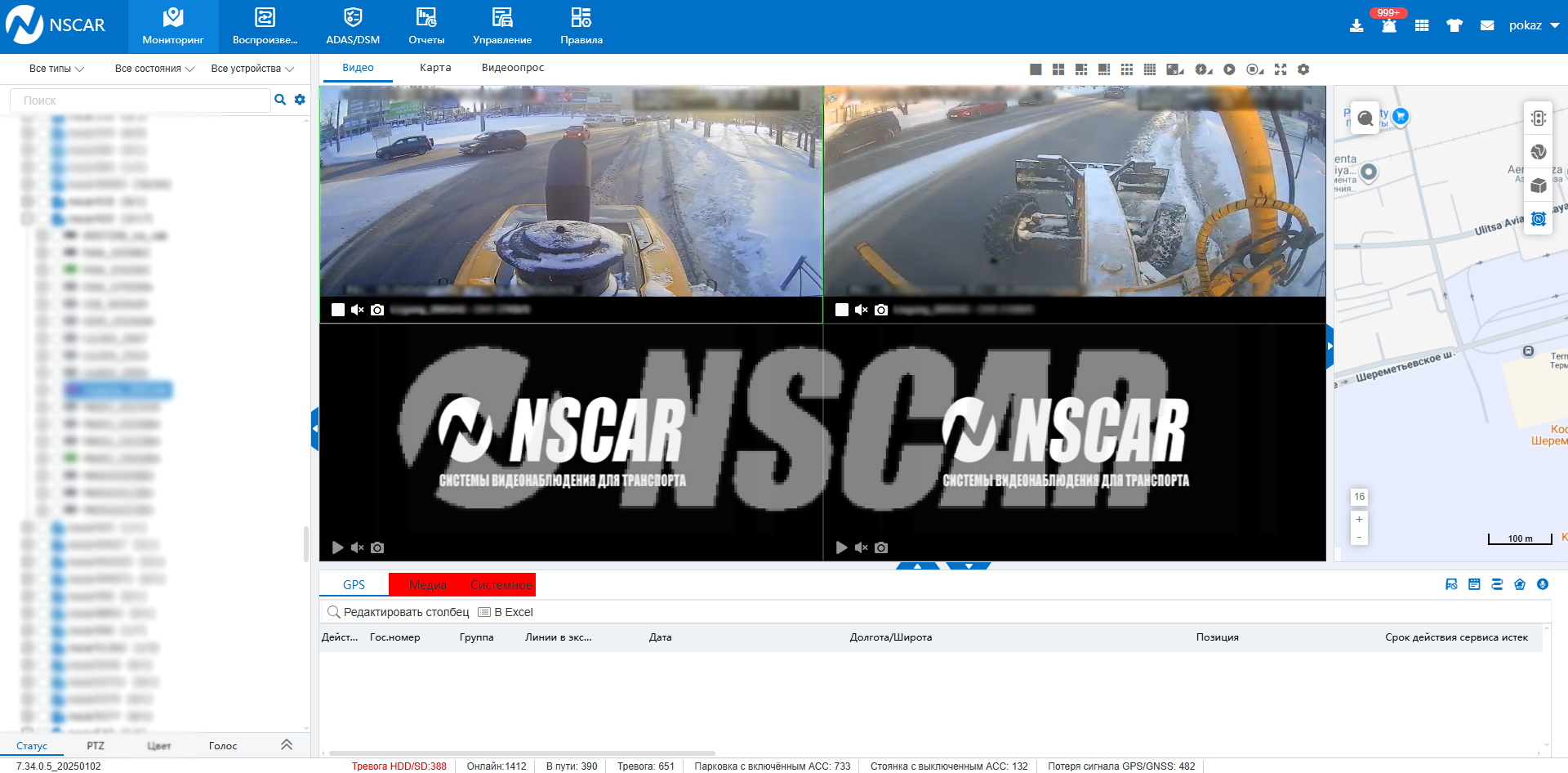Open the Мониторинг section
Image resolution: width=1568 pixels, height=773 pixels.
[x=173, y=27]
